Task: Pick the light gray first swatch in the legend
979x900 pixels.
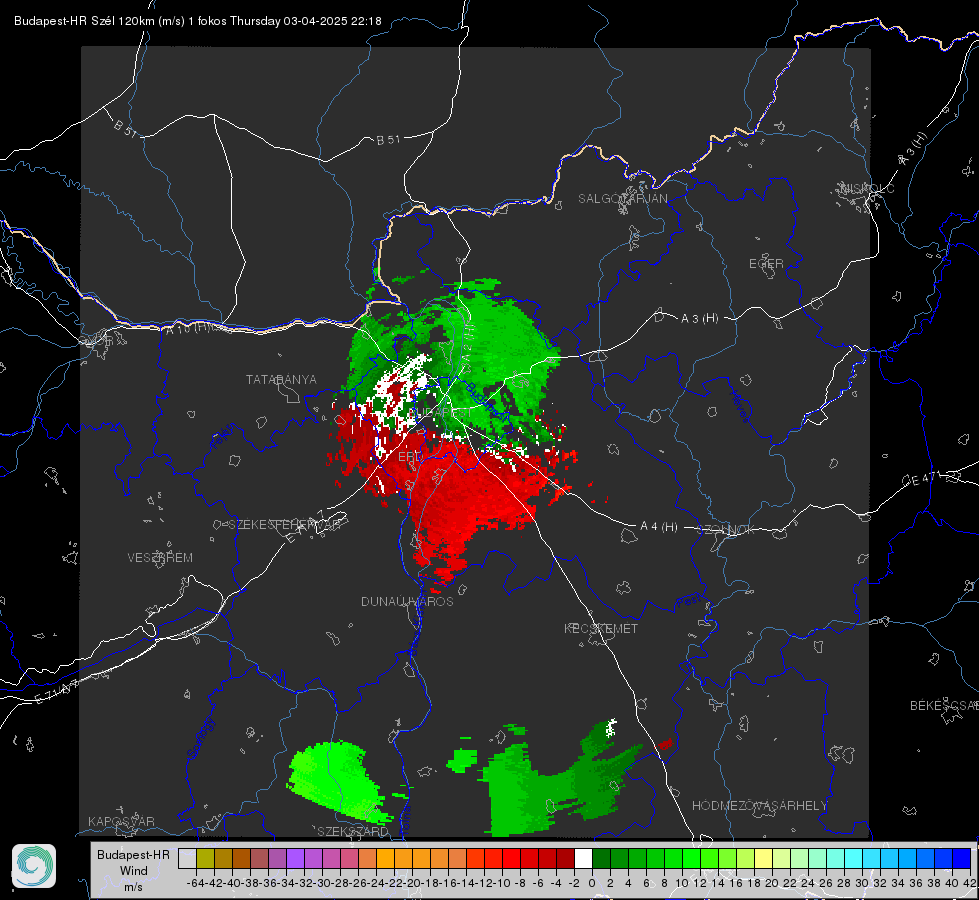Action: (187, 858)
